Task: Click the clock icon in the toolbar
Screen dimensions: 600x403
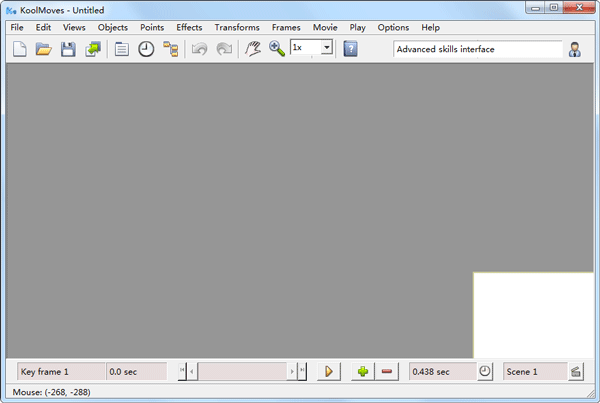Action: [146, 49]
